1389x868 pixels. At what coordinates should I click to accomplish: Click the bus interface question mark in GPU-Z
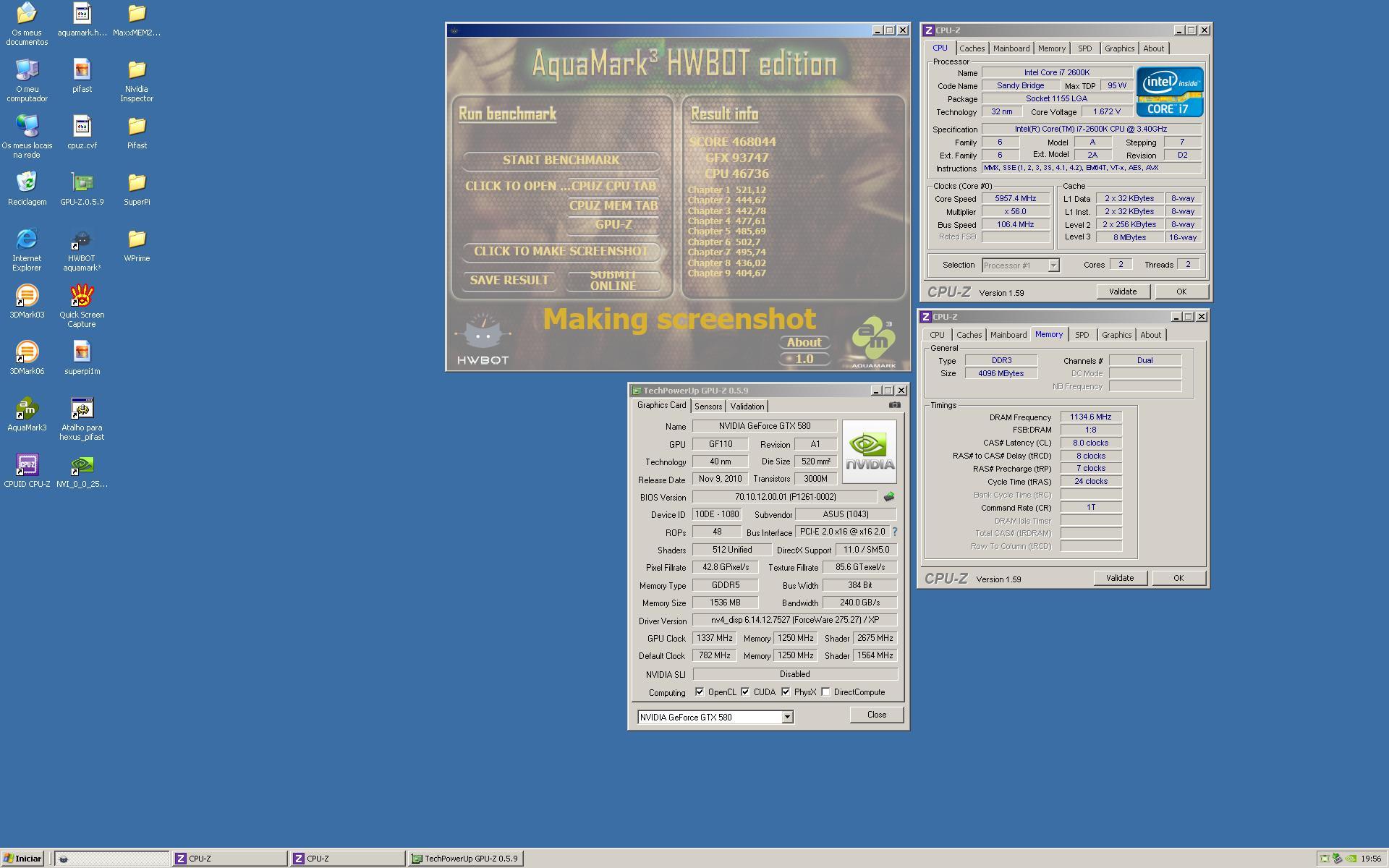pos(895,532)
